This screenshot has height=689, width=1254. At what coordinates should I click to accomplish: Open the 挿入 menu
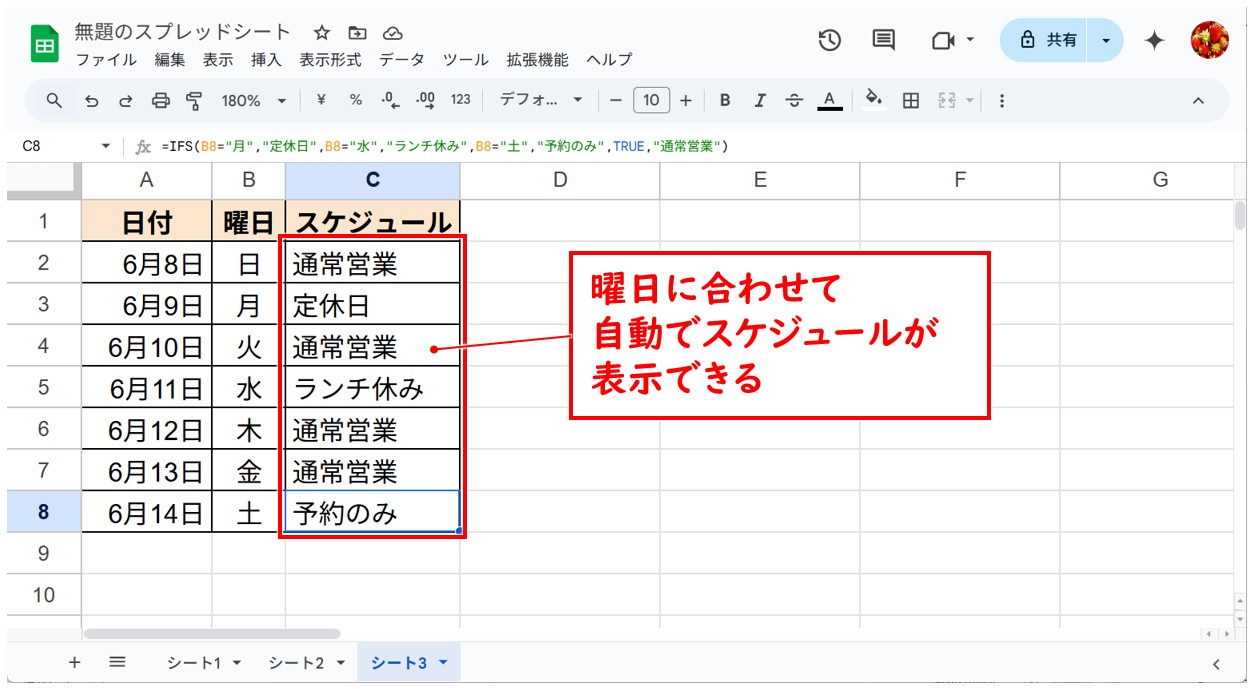(x=266, y=60)
